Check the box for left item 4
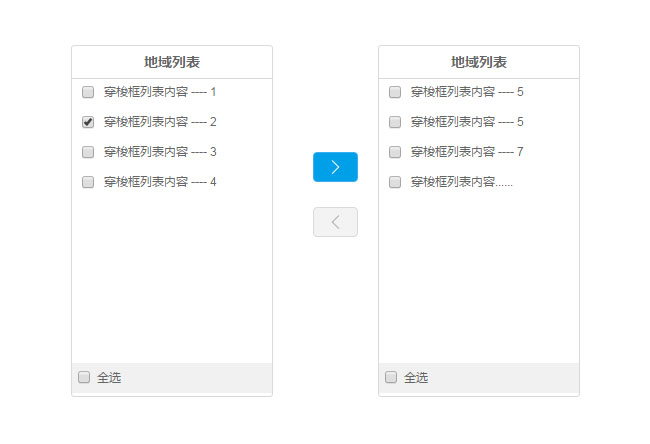 [88, 182]
